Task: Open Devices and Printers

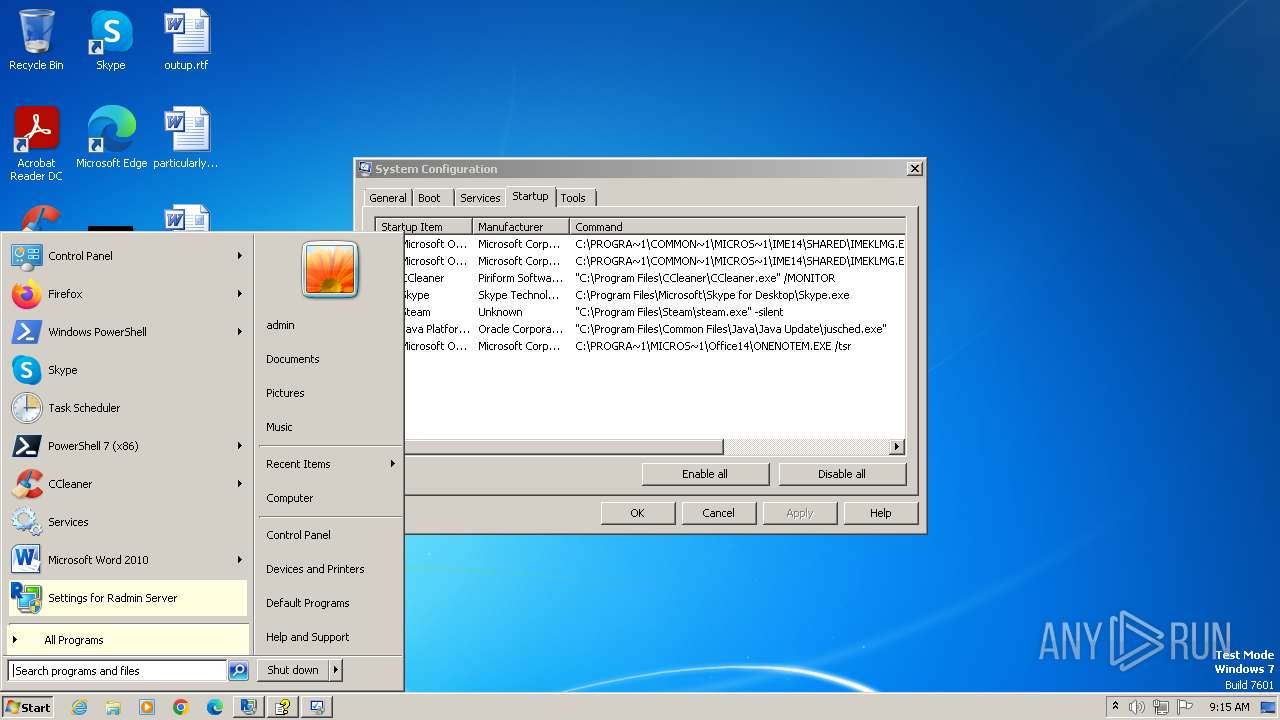Action: 330,569
